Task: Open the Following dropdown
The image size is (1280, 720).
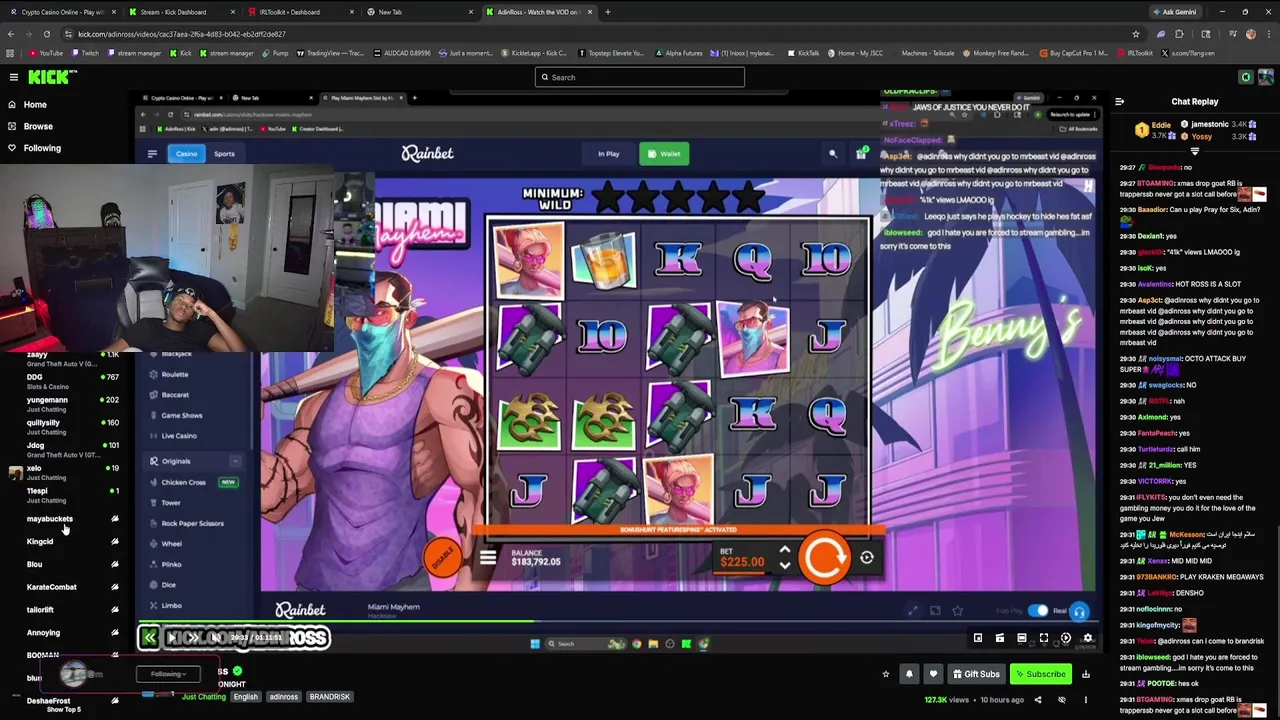Action: click(168, 674)
